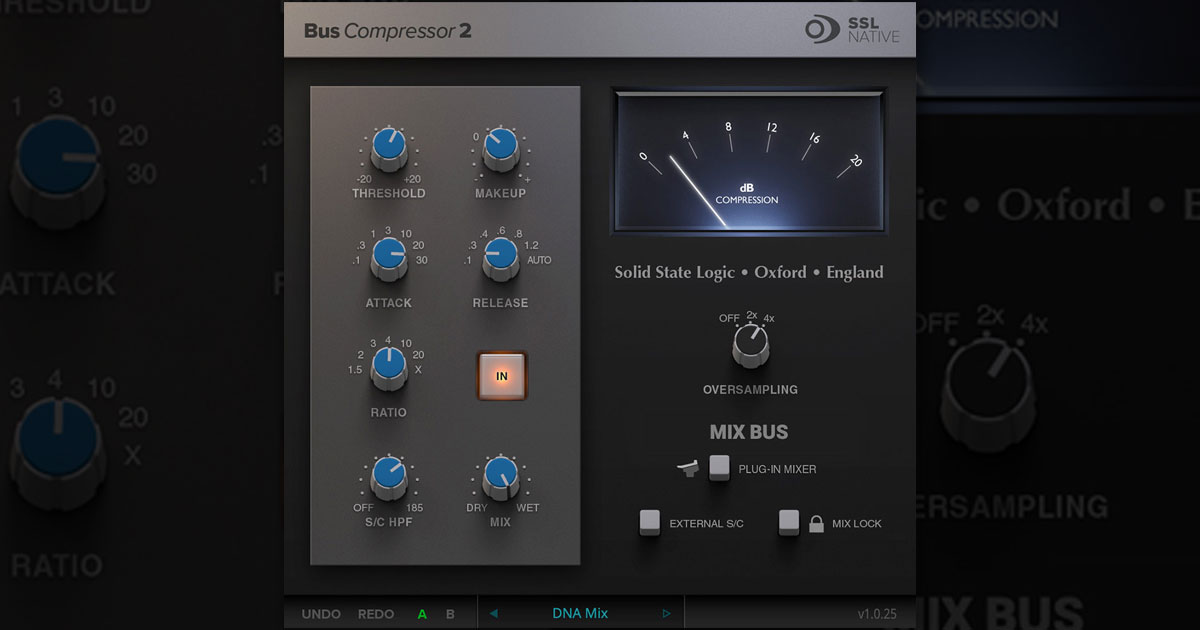Click the Bus Compressor 2 title
Image resolution: width=1200 pixels, height=630 pixels.
pyautogui.click(x=388, y=31)
